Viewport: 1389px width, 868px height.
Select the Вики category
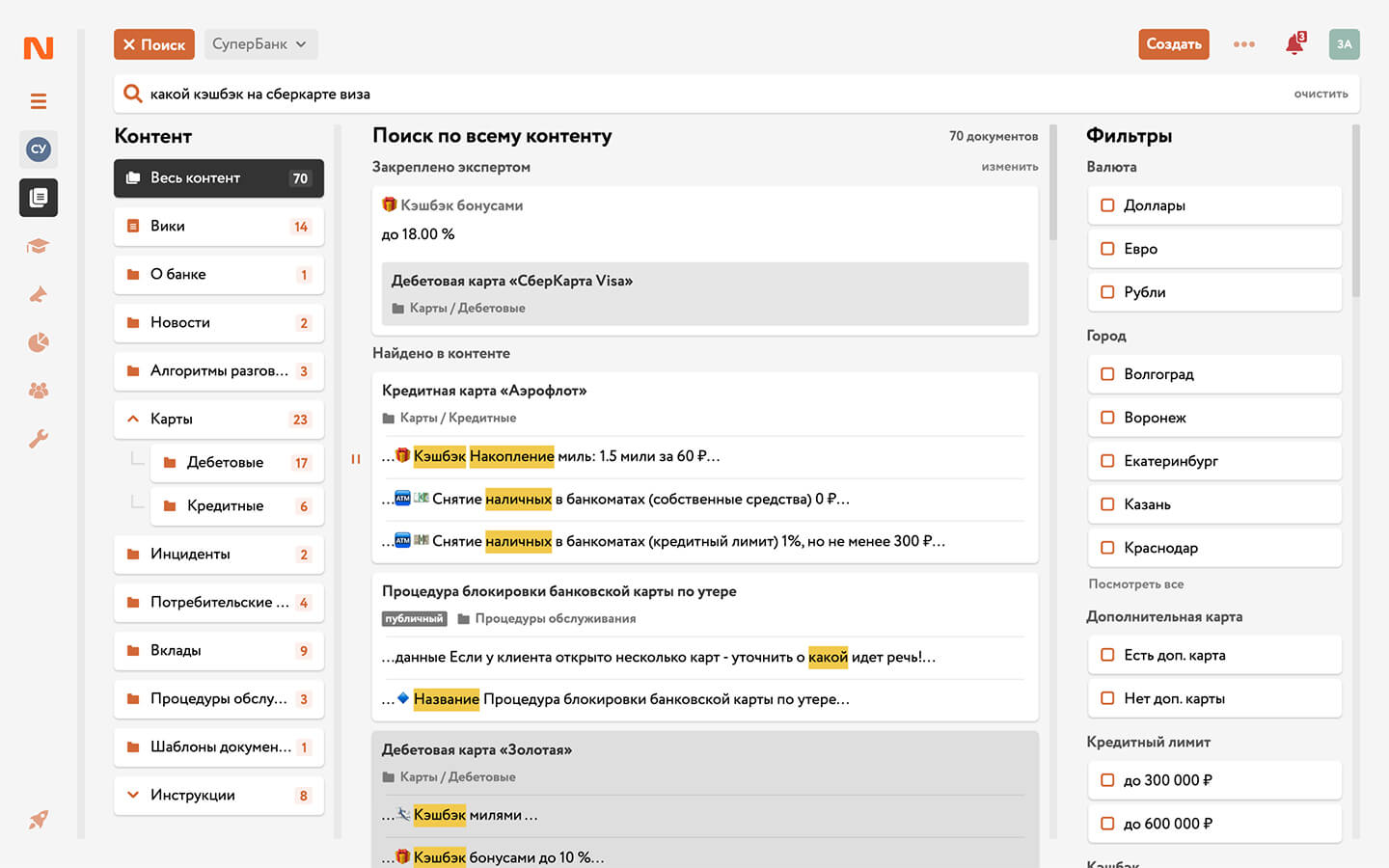[219, 227]
